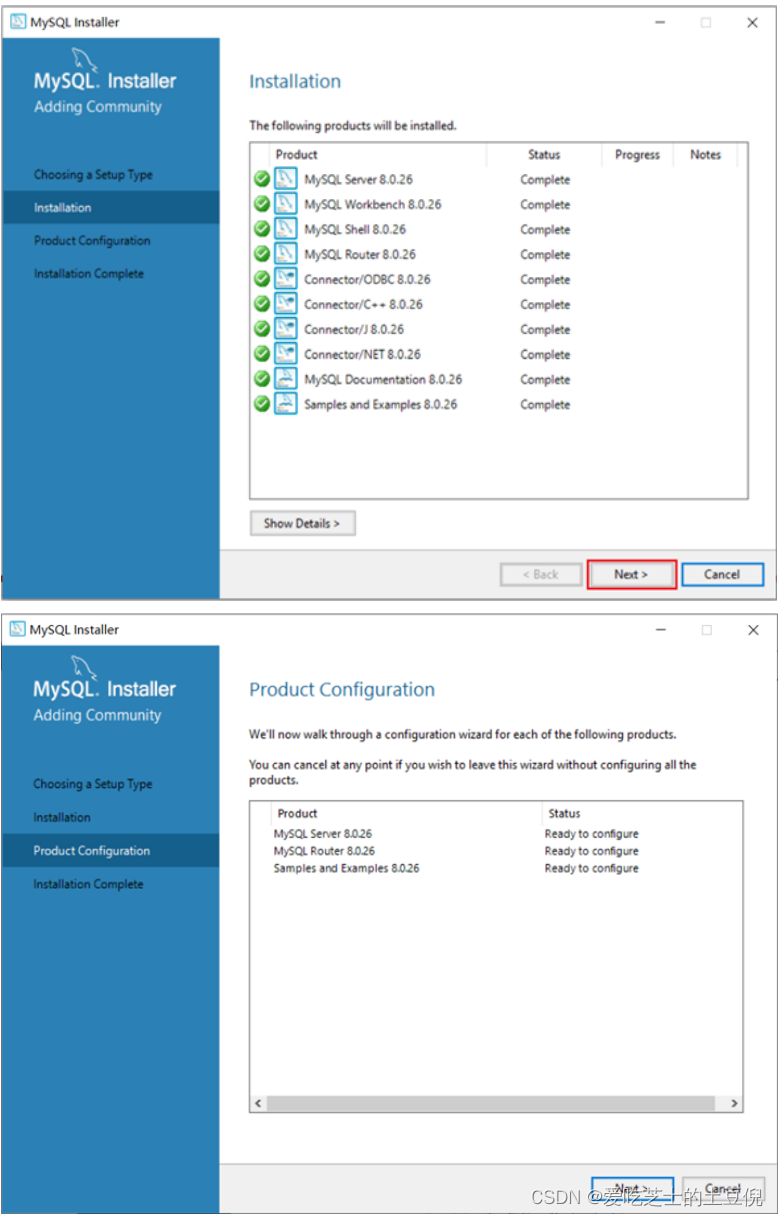Click the product icon of MySQL Workbench 8.0.26
Image resolution: width=778 pixels, height=1216 pixels.
click(286, 204)
